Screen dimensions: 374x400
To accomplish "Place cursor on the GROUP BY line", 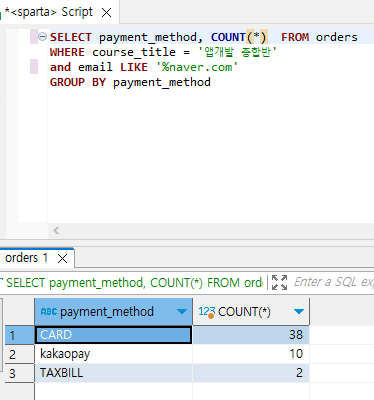I will [130, 82].
